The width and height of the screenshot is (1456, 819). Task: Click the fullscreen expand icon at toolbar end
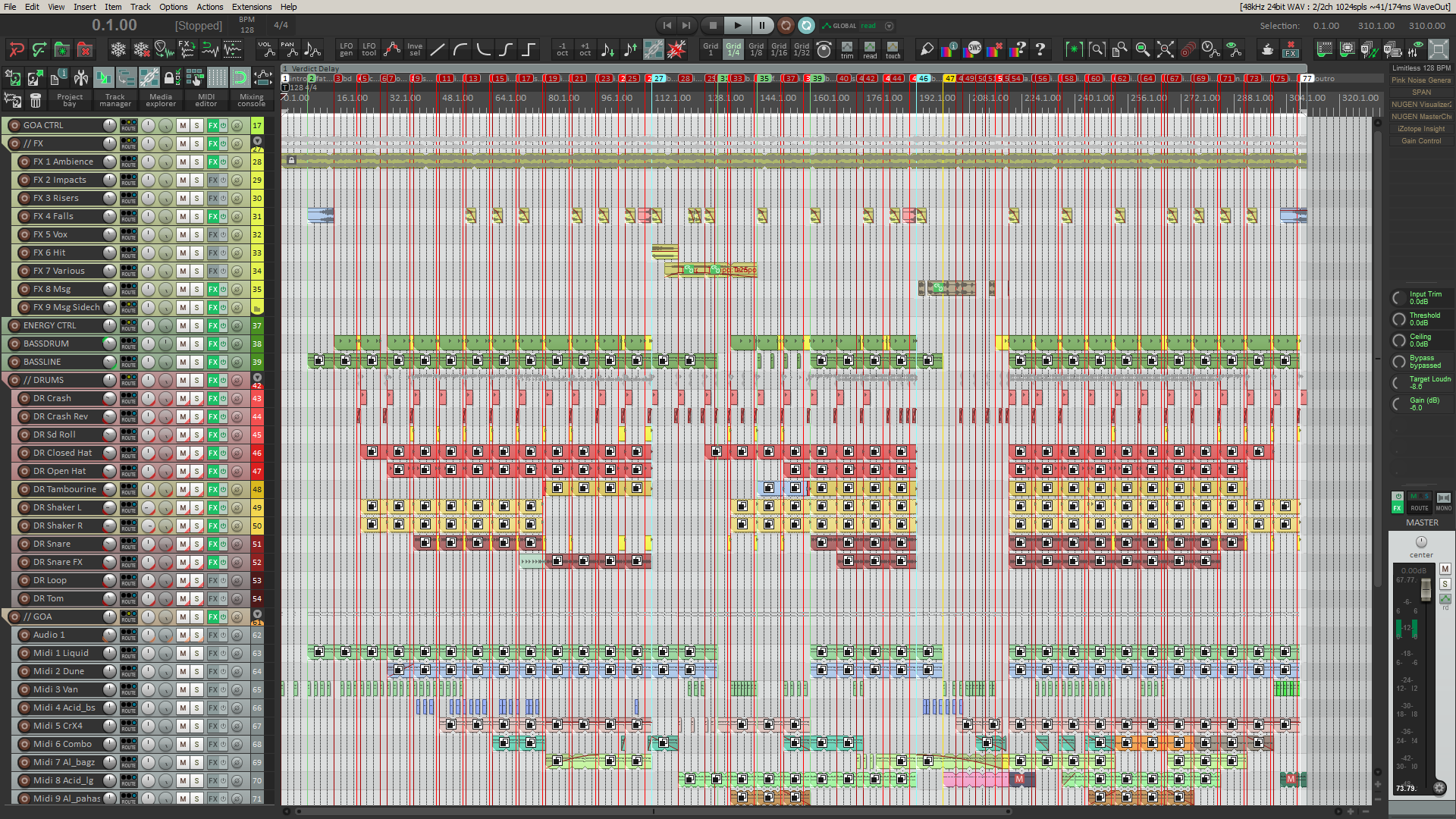click(x=1438, y=50)
